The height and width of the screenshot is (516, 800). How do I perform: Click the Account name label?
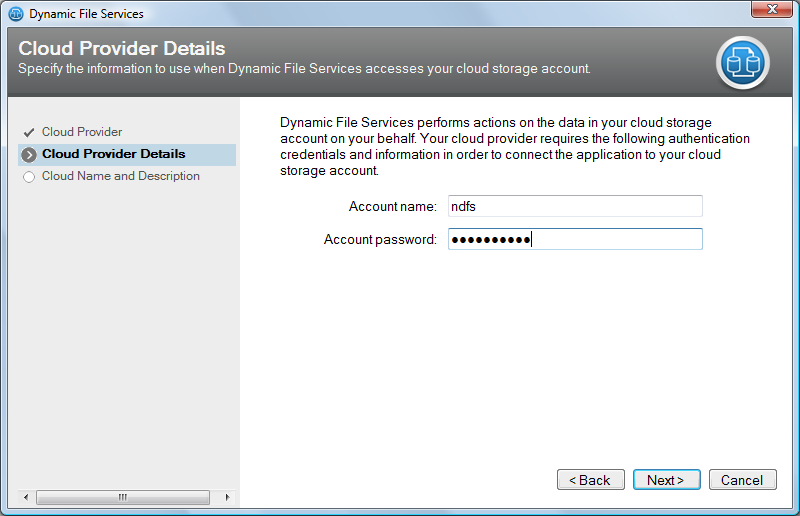[392, 207]
